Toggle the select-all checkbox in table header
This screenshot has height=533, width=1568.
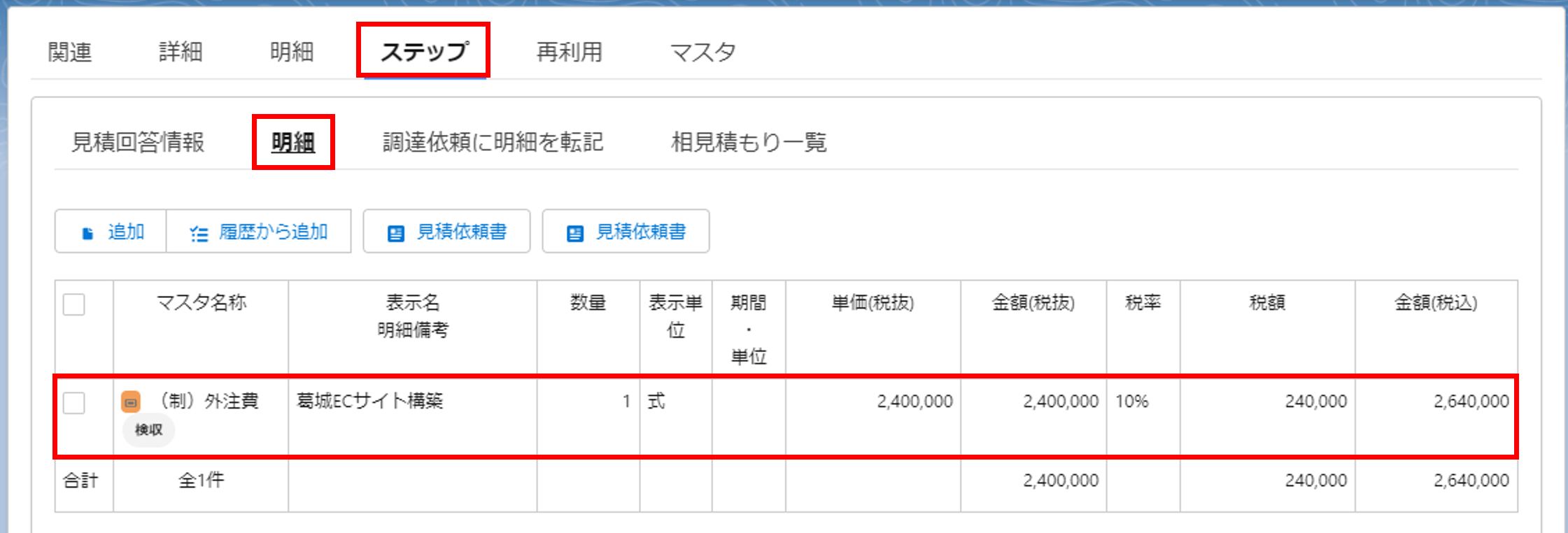point(74,305)
